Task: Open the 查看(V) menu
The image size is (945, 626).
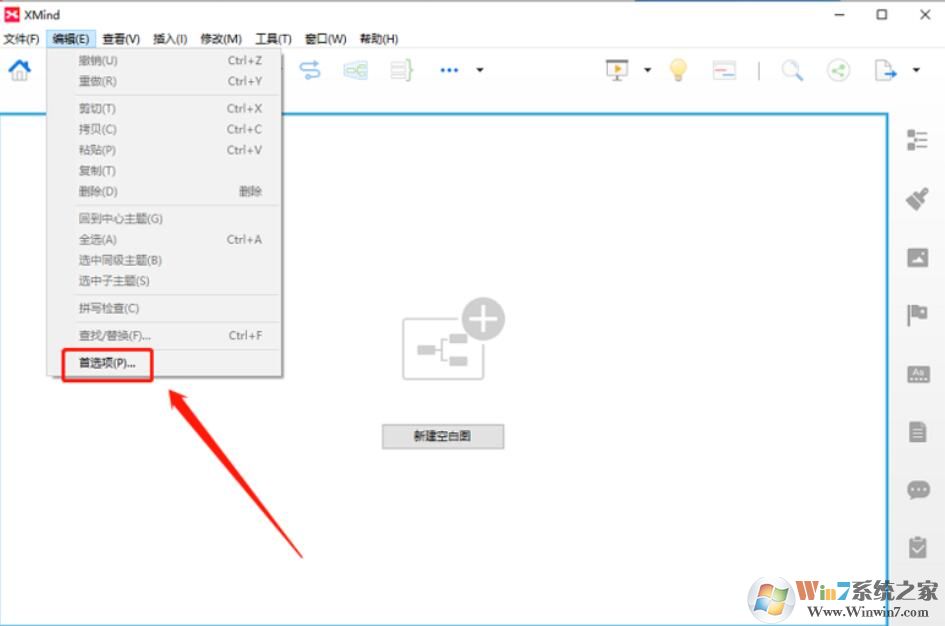Action: (x=120, y=38)
